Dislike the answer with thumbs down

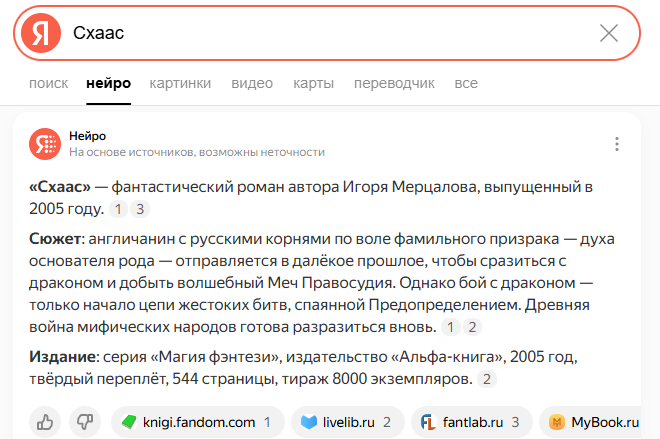point(85,422)
